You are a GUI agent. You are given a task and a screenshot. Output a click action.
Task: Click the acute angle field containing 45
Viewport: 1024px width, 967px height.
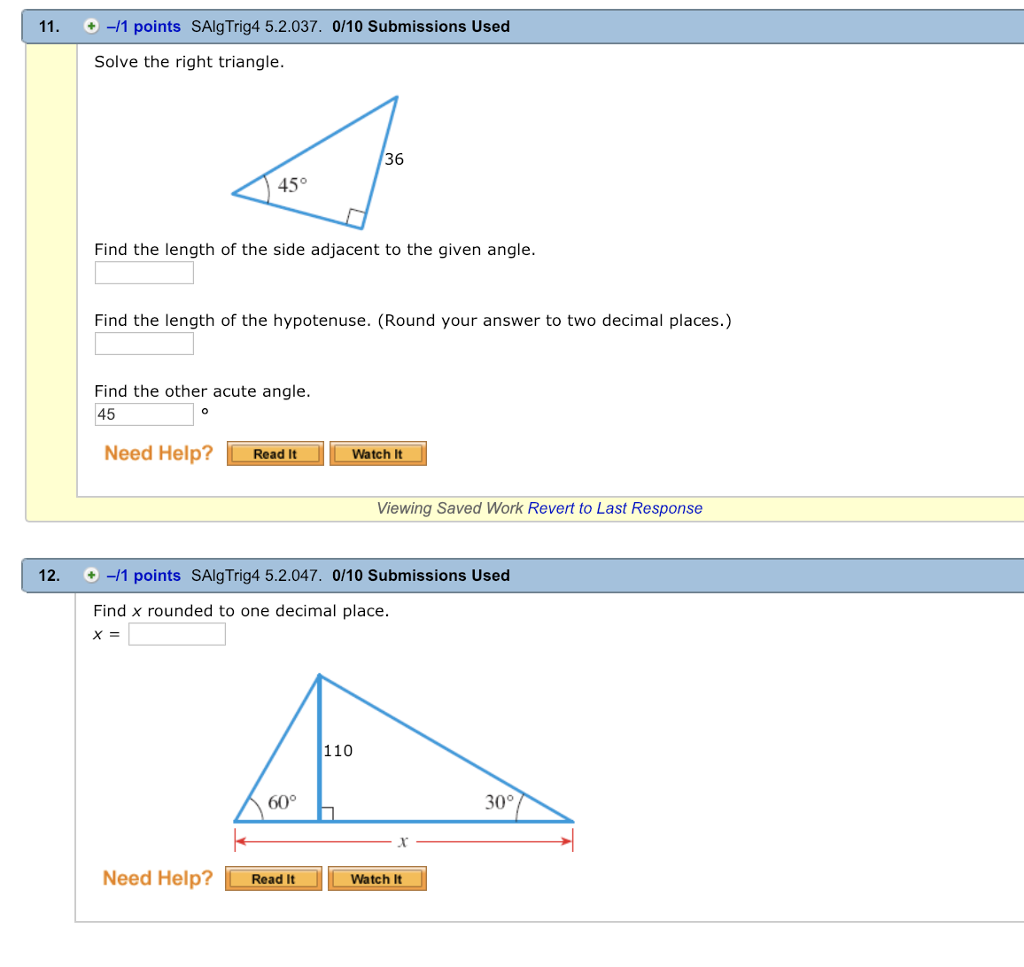[143, 414]
